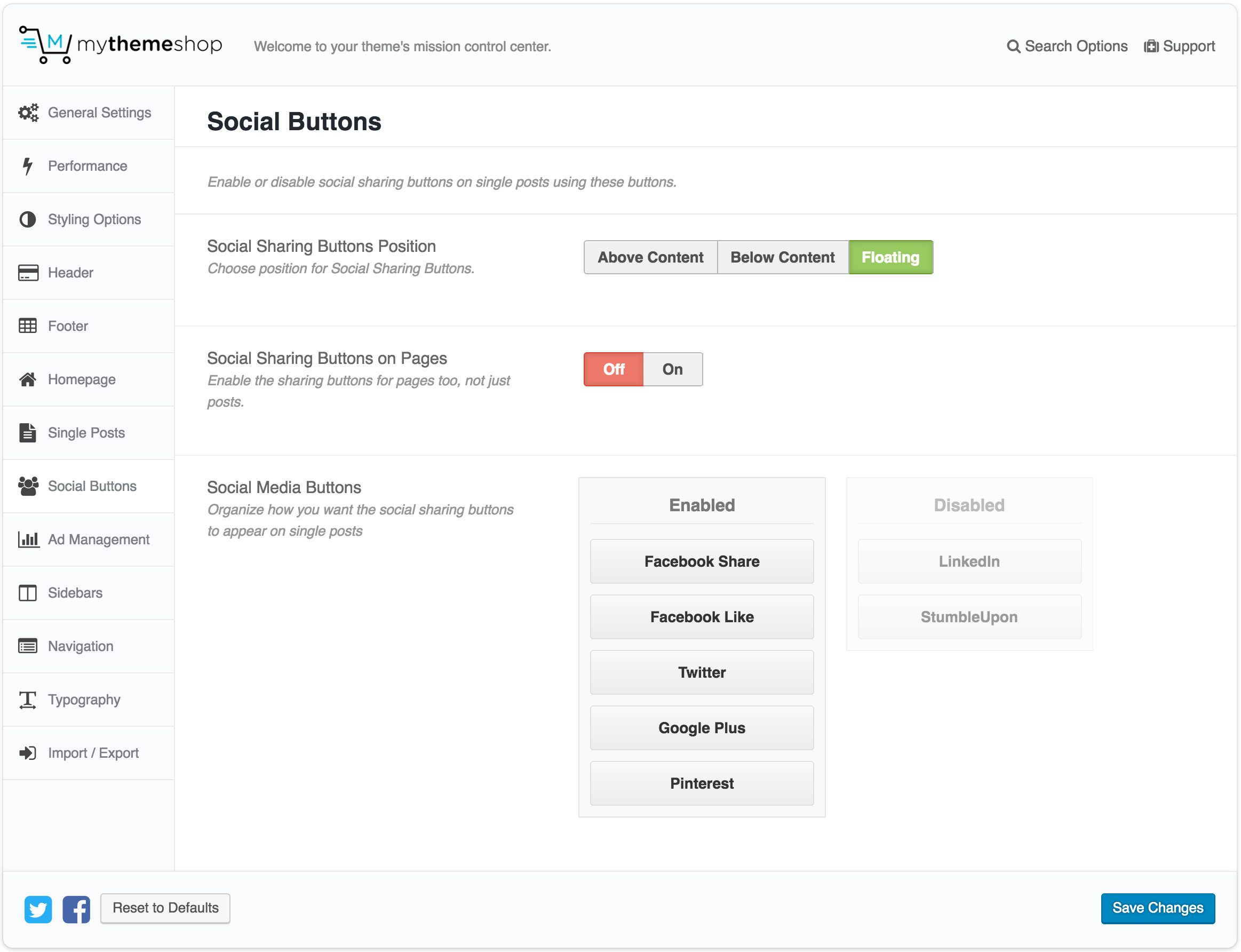Click the Styling Options half-circle icon
Image resolution: width=1241 pixels, height=952 pixels.
[x=27, y=219]
